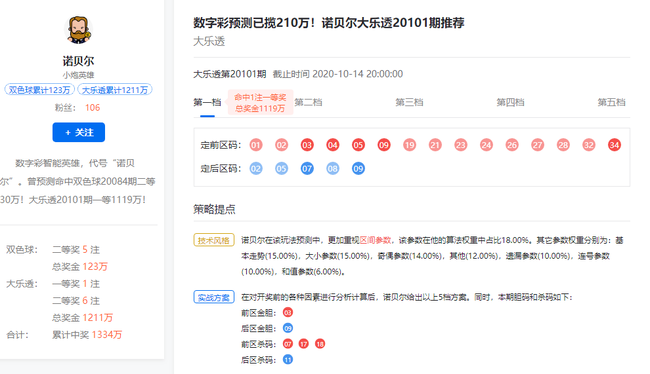Click red front-zone ball 09
This screenshot has height=374, width=650.
coord(384,145)
